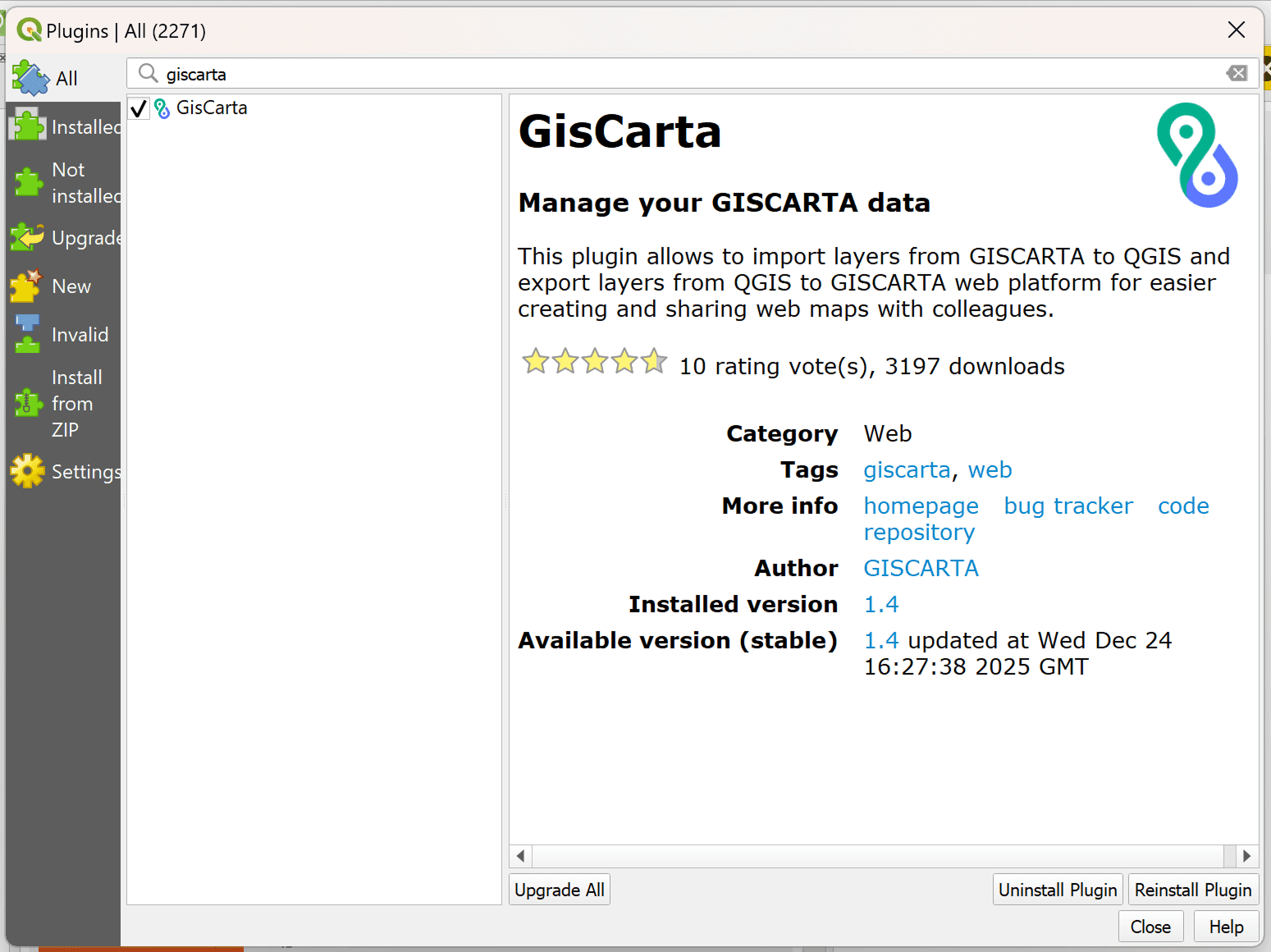Click the GISCARTA author link
Screen dimensions: 1271x952
pyautogui.click(x=921, y=568)
